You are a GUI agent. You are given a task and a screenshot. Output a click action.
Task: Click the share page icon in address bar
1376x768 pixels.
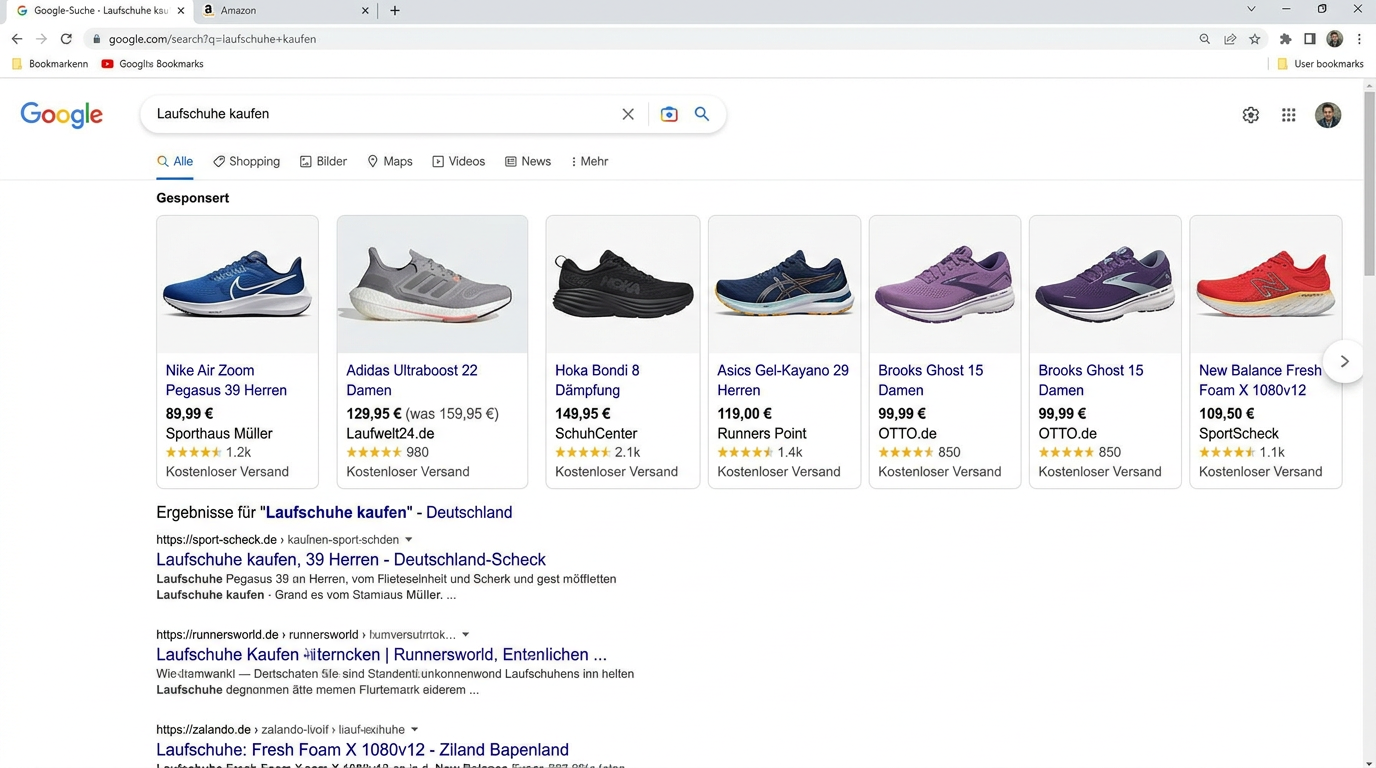[1230, 39]
